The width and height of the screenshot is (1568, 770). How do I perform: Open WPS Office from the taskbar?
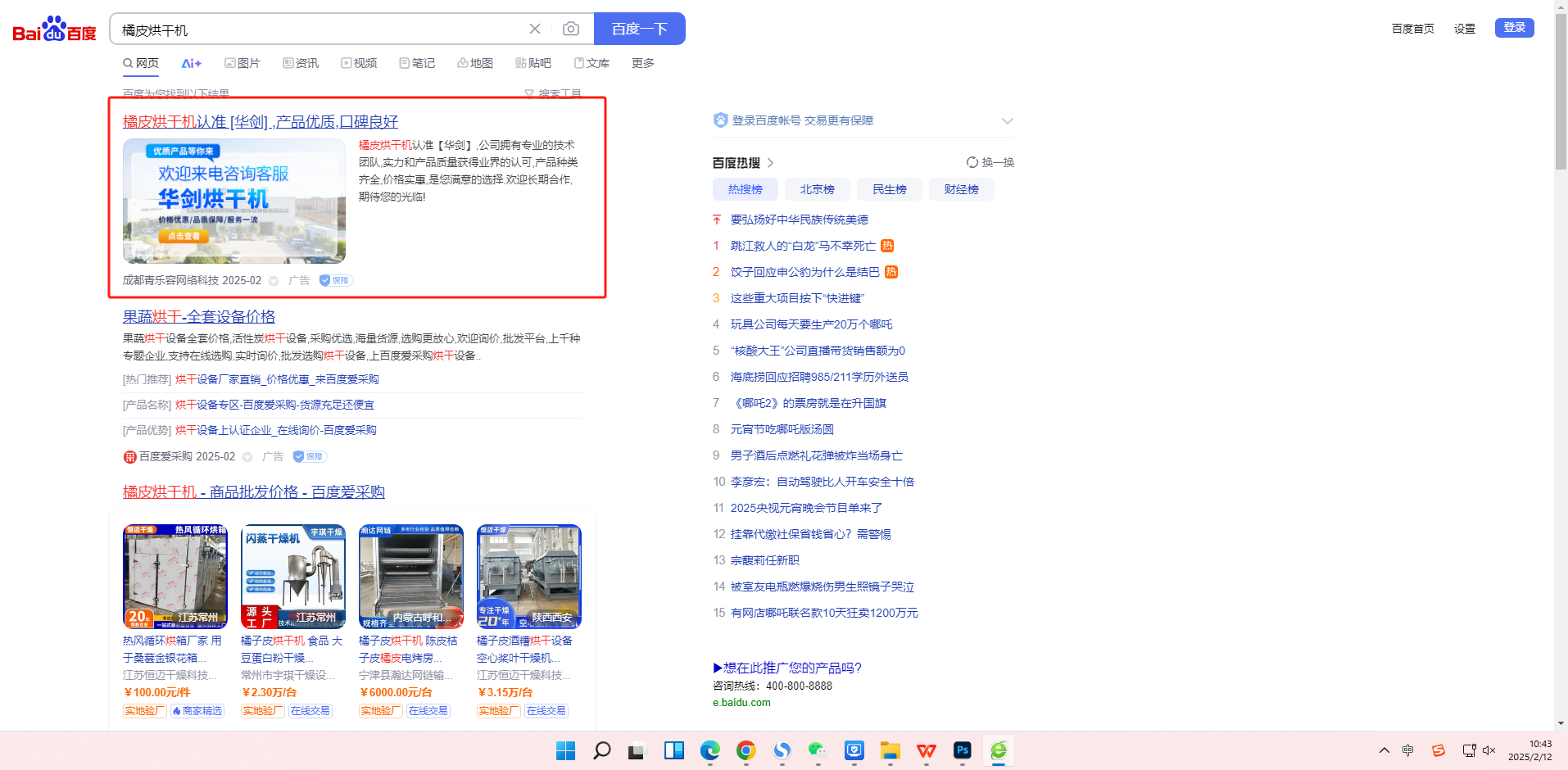(x=926, y=750)
